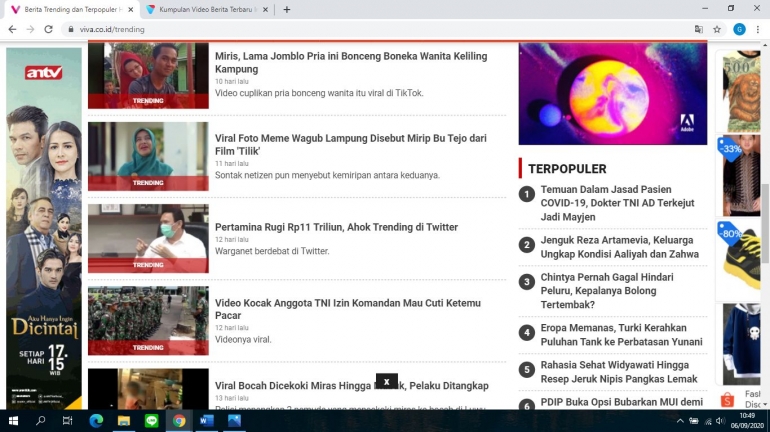Open the Photos app on the taskbar

pyautogui.click(x=234, y=421)
